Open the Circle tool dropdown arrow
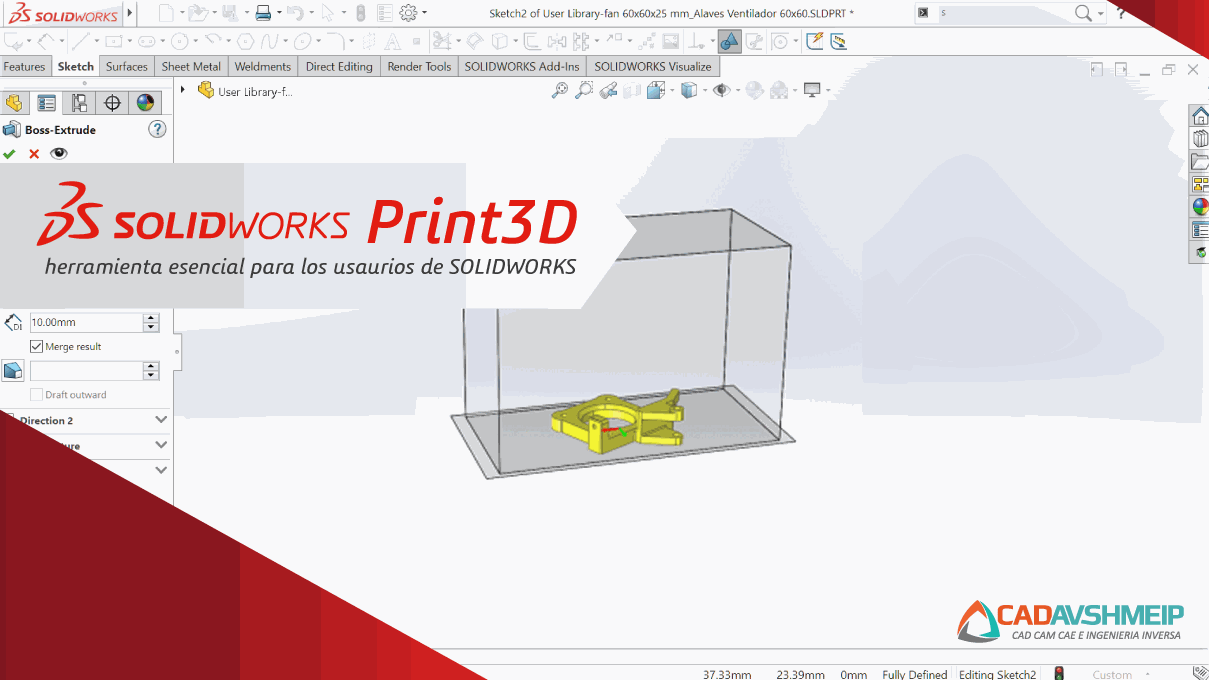1209x680 pixels. tap(195, 41)
